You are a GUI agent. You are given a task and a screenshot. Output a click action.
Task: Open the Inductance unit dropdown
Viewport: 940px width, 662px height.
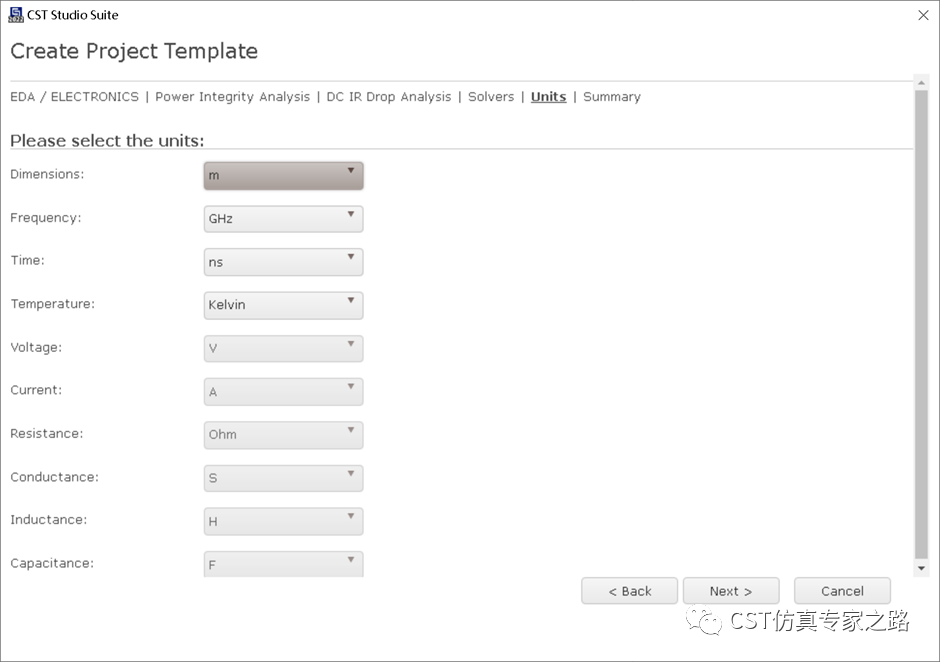pos(284,521)
